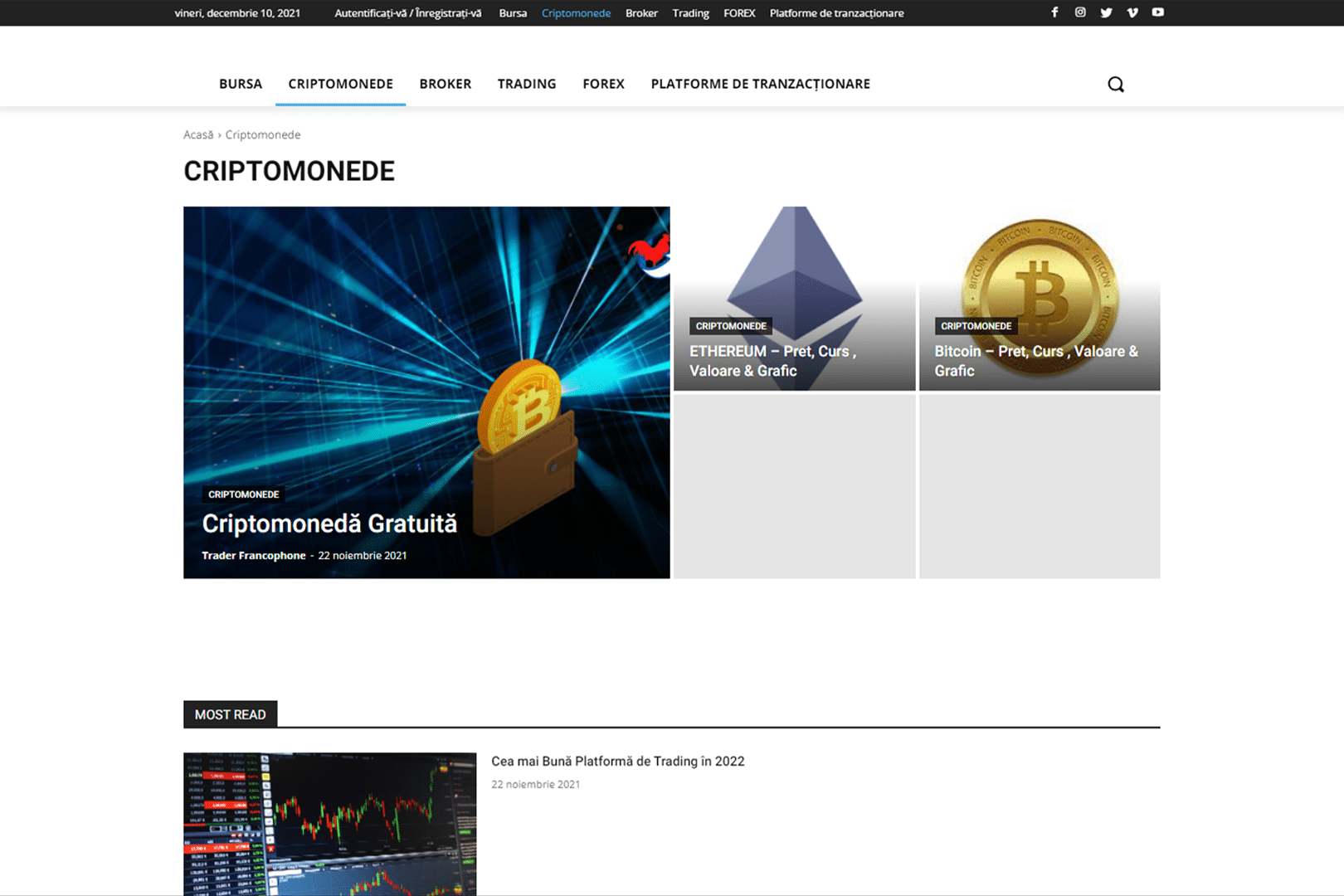Open Cea mai Bună Platformă de Trading article

coord(617,761)
